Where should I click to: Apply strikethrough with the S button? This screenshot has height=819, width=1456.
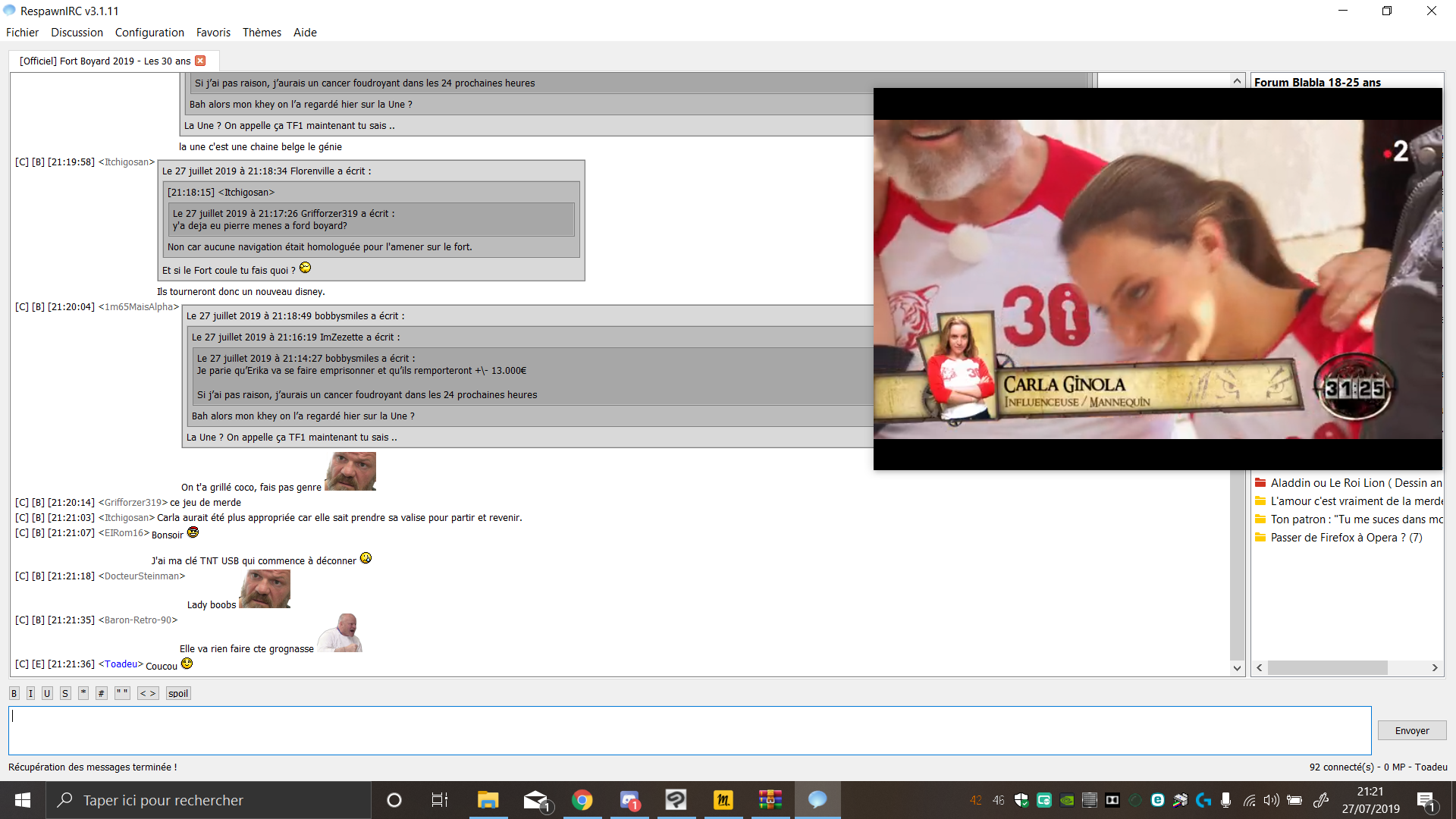pyautogui.click(x=65, y=693)
